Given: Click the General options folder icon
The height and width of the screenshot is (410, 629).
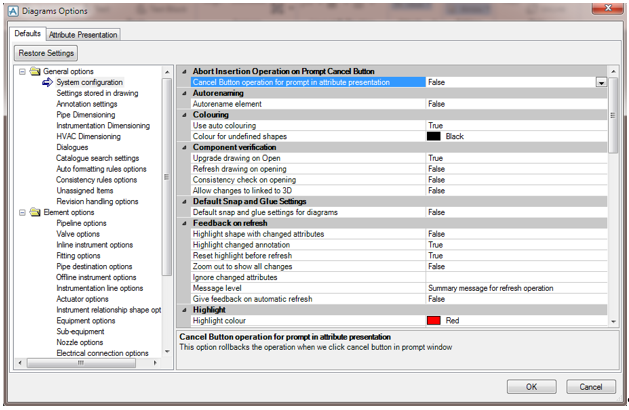Looking at the screenshot, I should pyautogui.click(x=35, y=71).
